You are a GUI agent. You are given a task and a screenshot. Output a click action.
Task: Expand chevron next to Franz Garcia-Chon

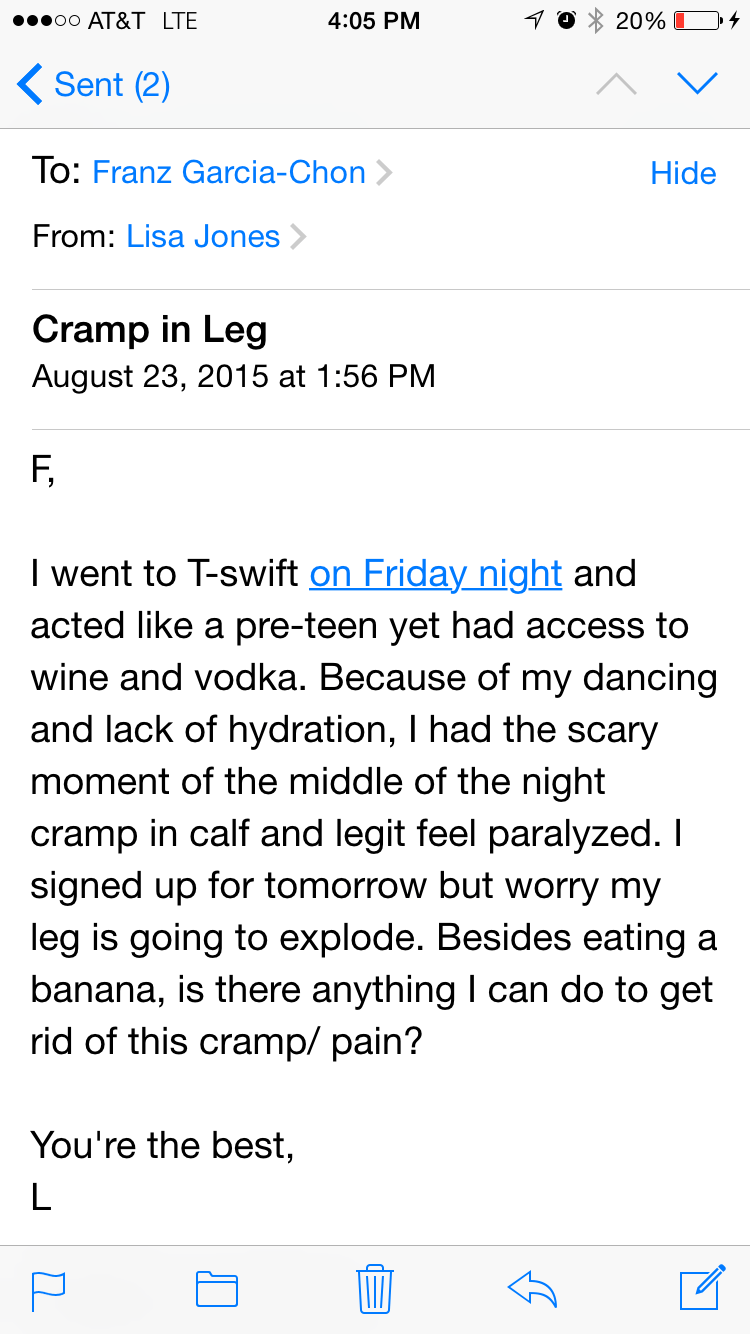pyautogui.click(x=384, y=174)
